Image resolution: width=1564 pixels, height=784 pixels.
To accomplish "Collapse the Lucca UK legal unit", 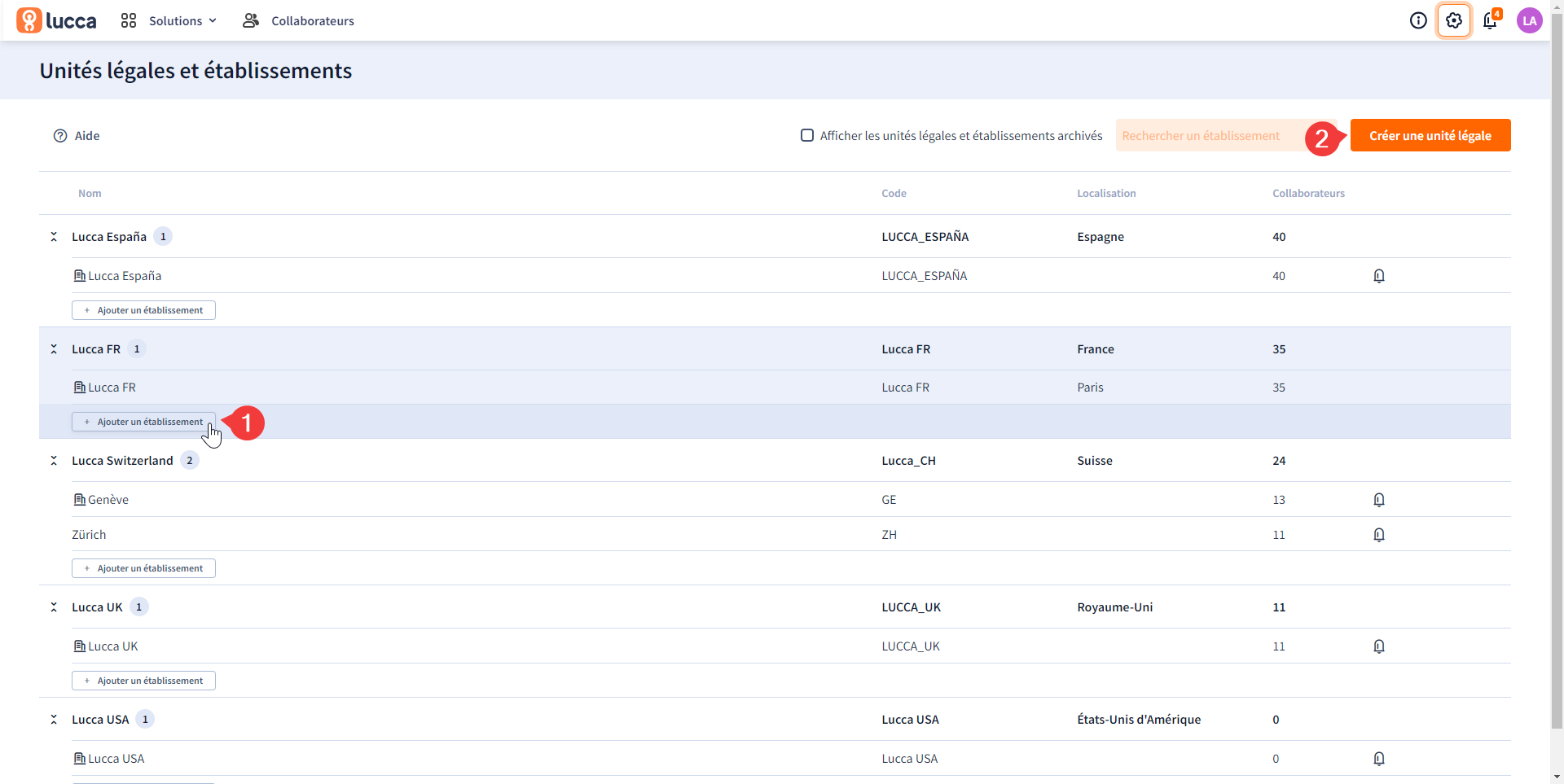I will pos(54,607).
